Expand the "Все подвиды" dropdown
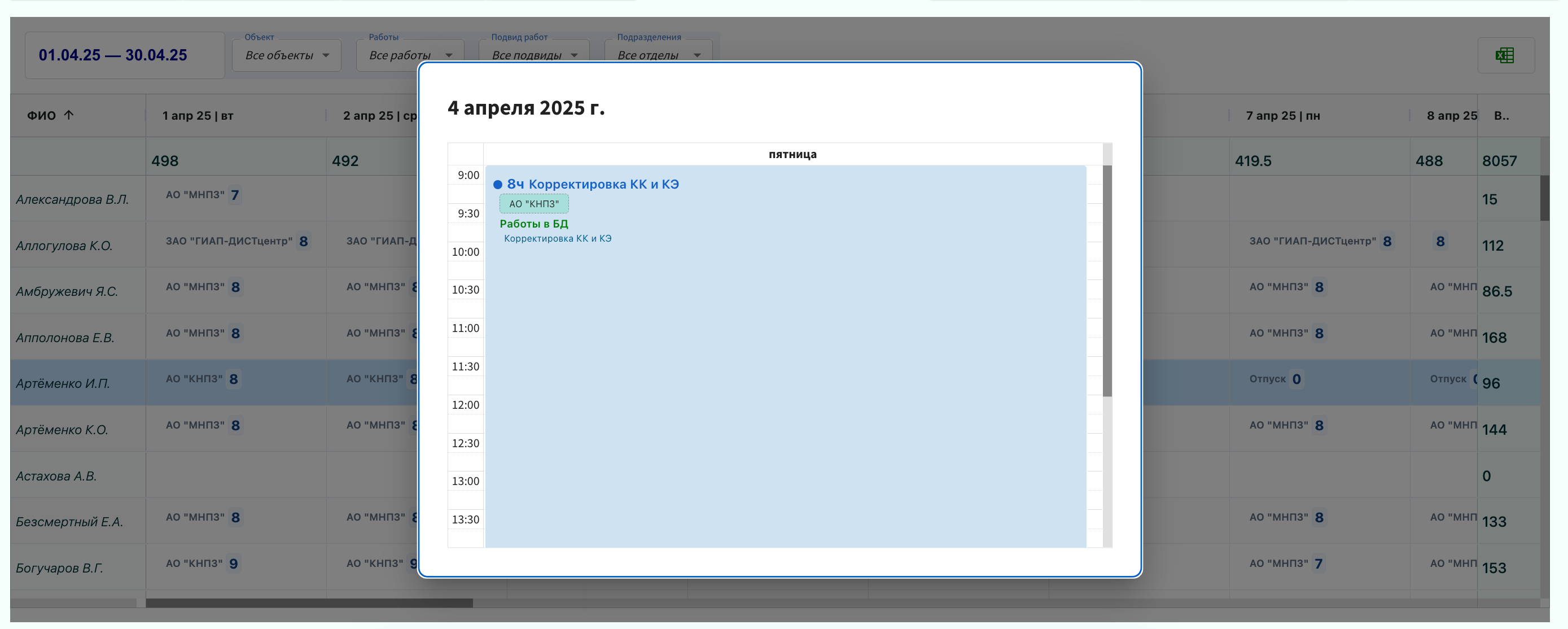This screenshot has height=629, width=1568. click(534, 55)
